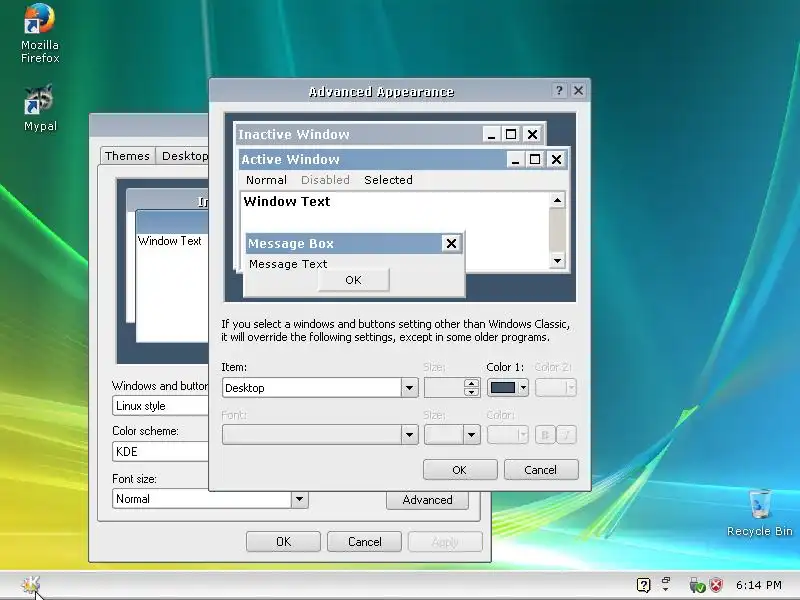
Task: Click the Active Window preview minimize button
Action: 515,159
